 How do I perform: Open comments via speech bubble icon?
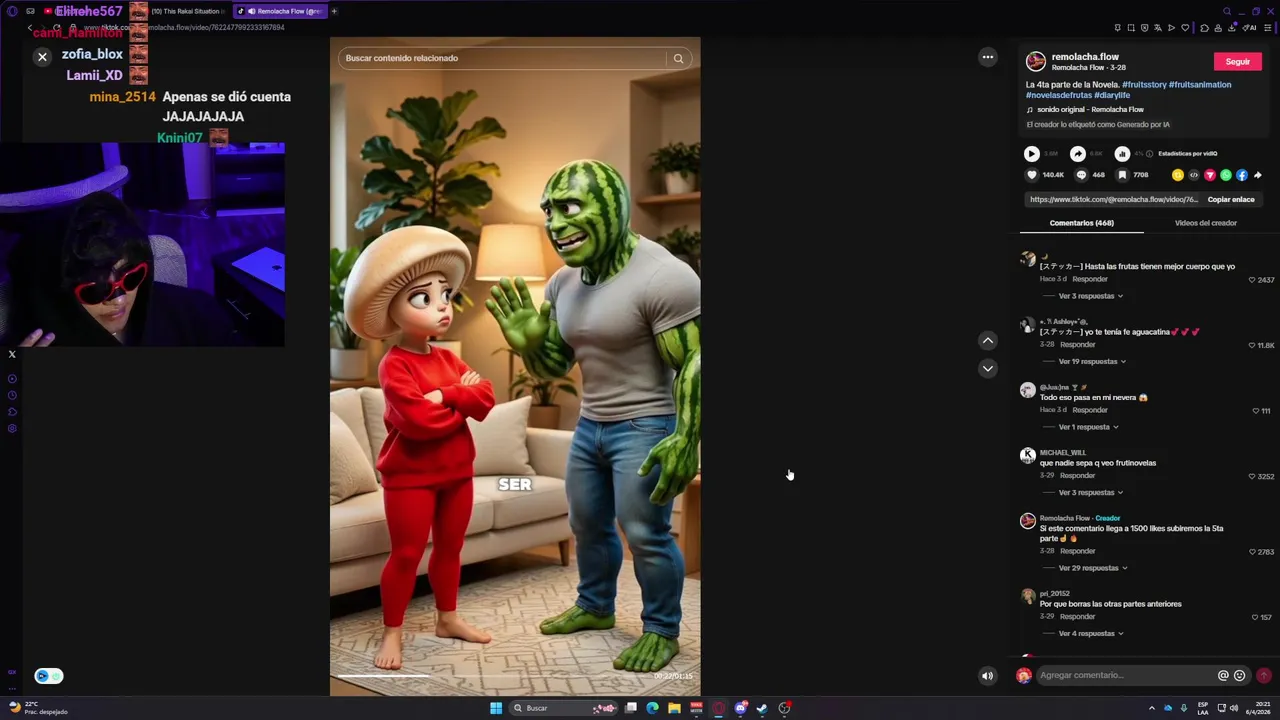(x=1081, y=175)
